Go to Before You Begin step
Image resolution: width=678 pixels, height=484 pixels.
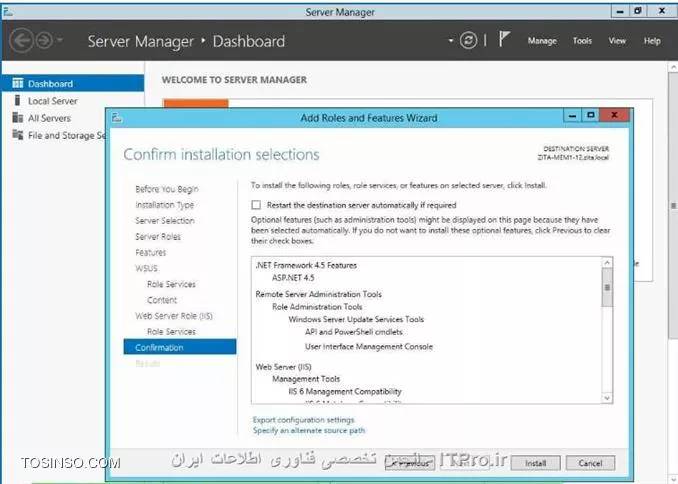coord(166,189)
